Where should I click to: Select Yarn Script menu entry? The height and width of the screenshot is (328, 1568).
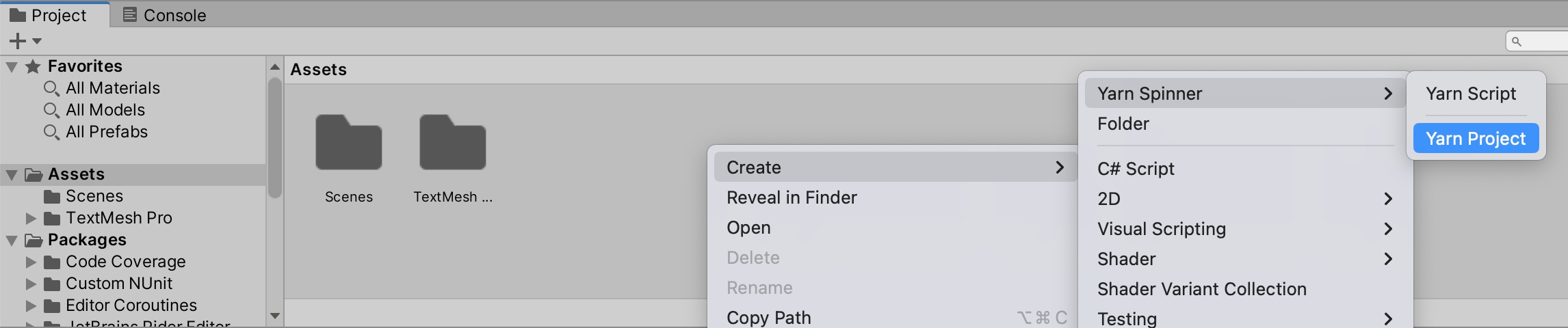1470,94
